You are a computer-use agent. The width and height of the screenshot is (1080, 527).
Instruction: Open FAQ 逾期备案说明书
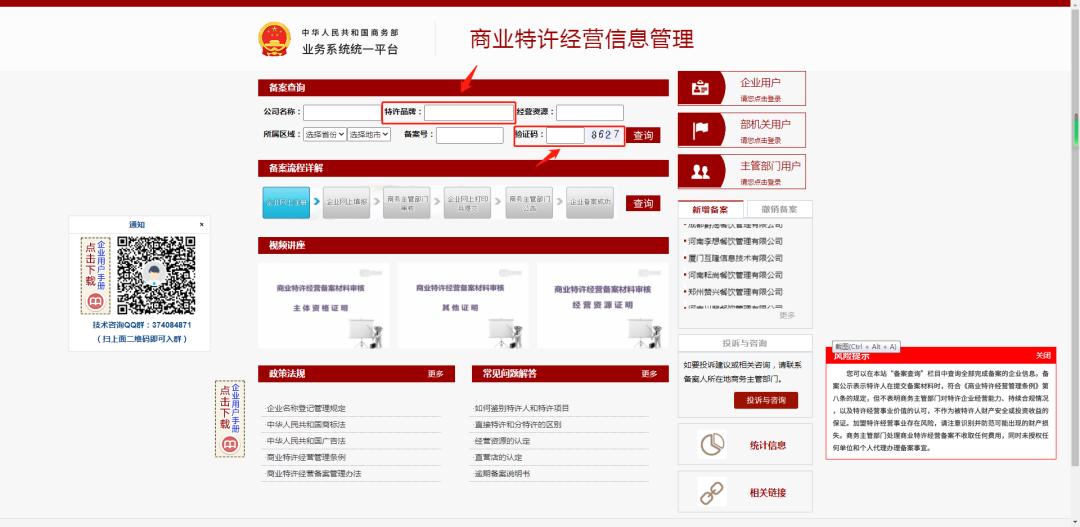[x=502, y=474]
